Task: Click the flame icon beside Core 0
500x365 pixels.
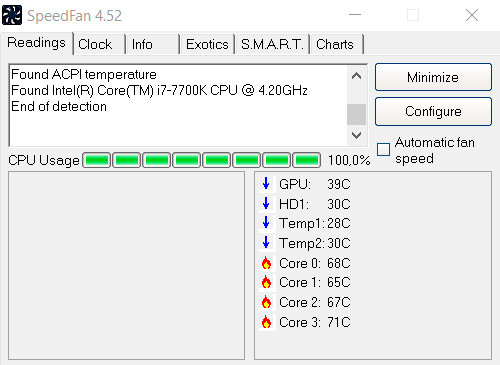Action: [266, 263]
